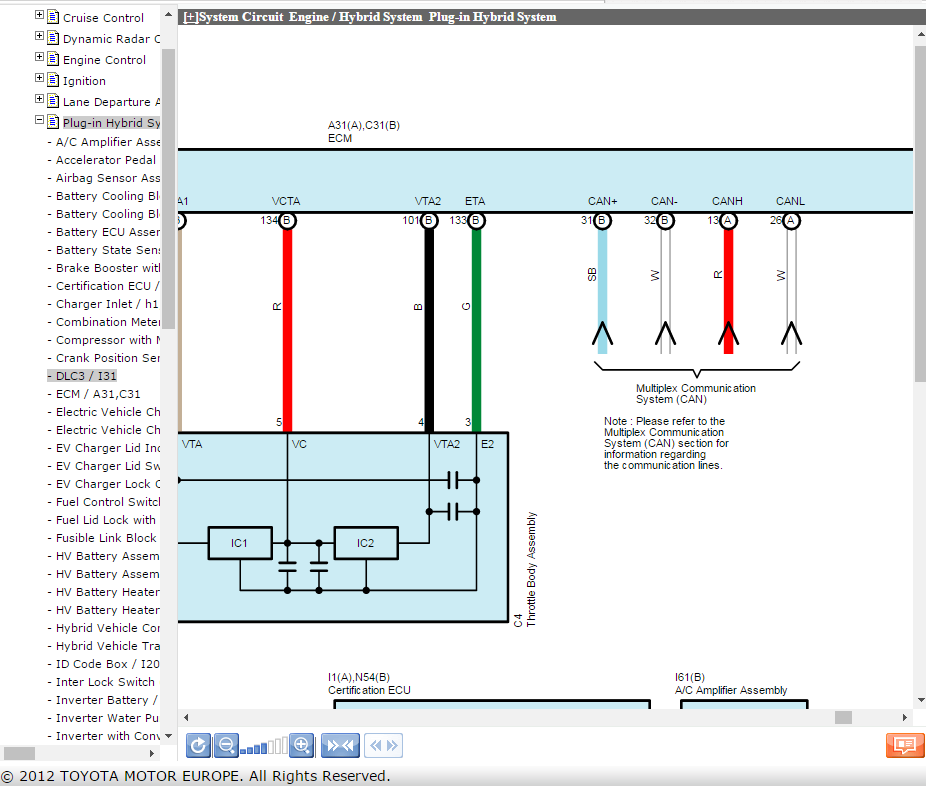Open the ECM / A31,C31 entry
926x786 pixels.
pos(98,394)
